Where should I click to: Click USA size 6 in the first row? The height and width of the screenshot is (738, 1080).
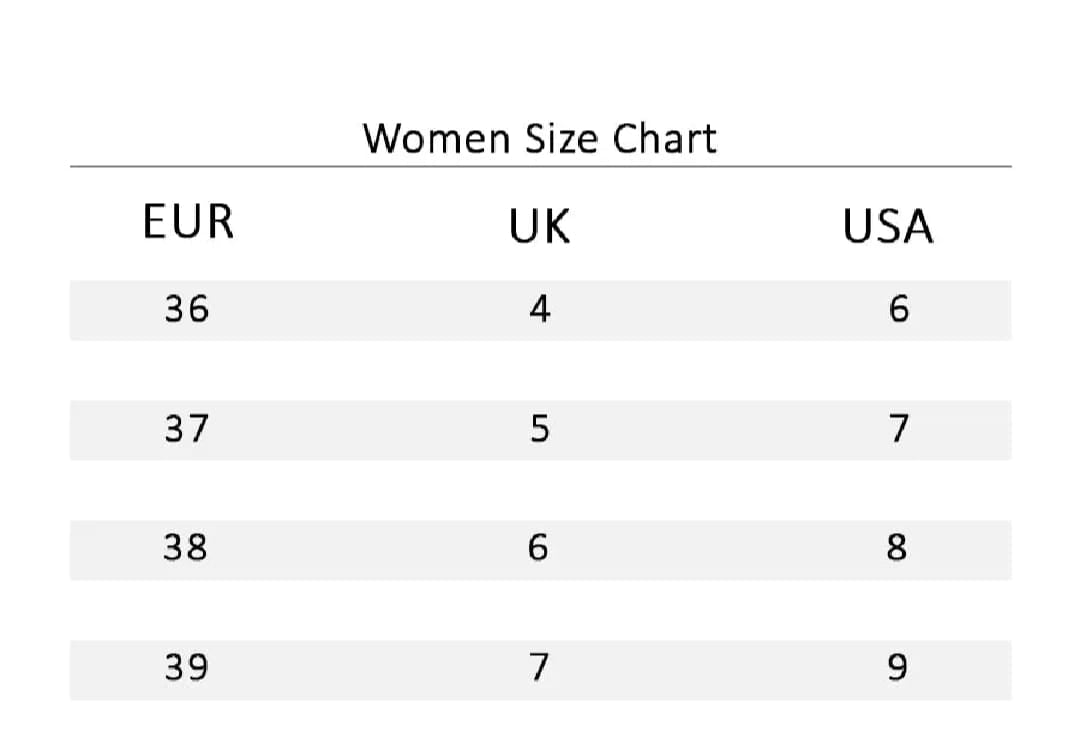click(898, 310)
